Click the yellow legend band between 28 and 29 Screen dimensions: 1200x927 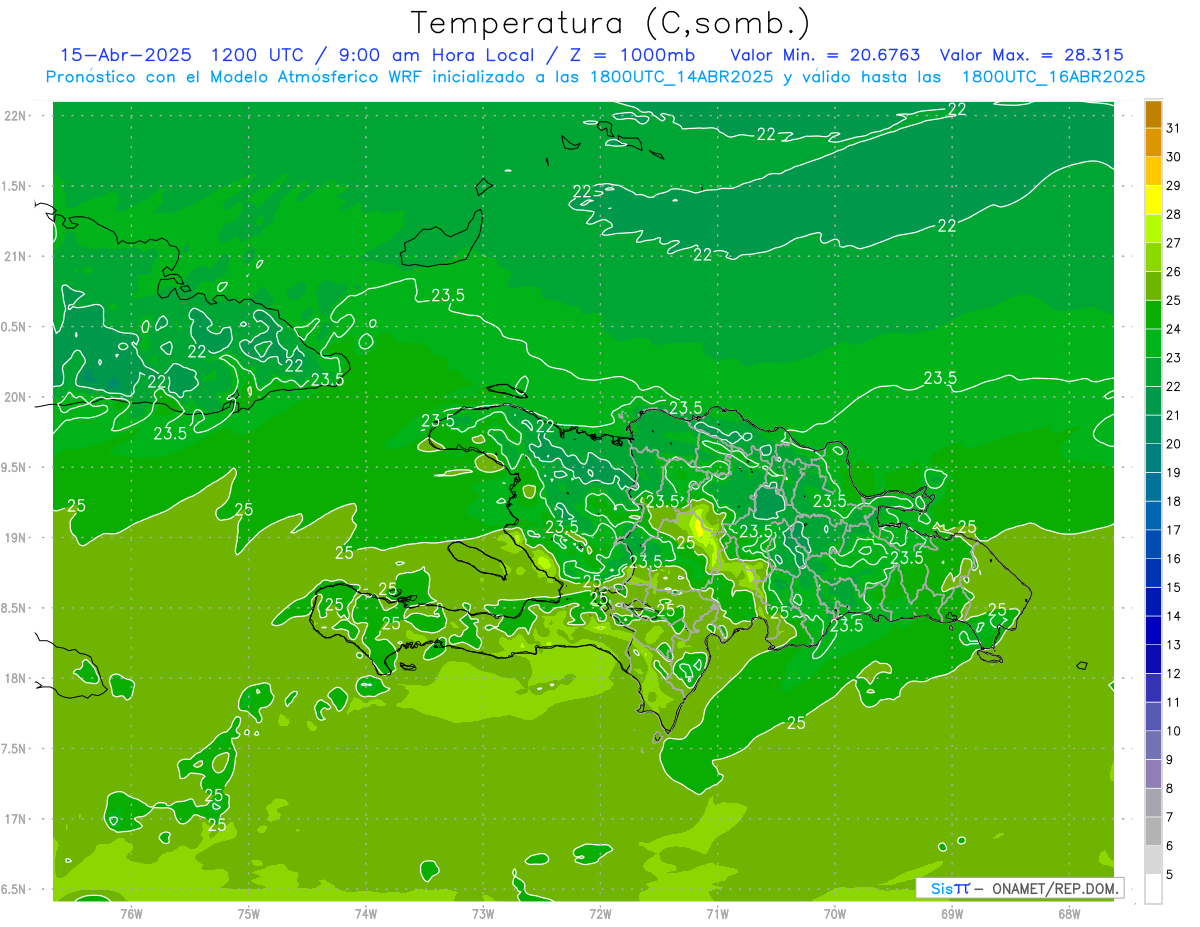[x=1153, y=200]
